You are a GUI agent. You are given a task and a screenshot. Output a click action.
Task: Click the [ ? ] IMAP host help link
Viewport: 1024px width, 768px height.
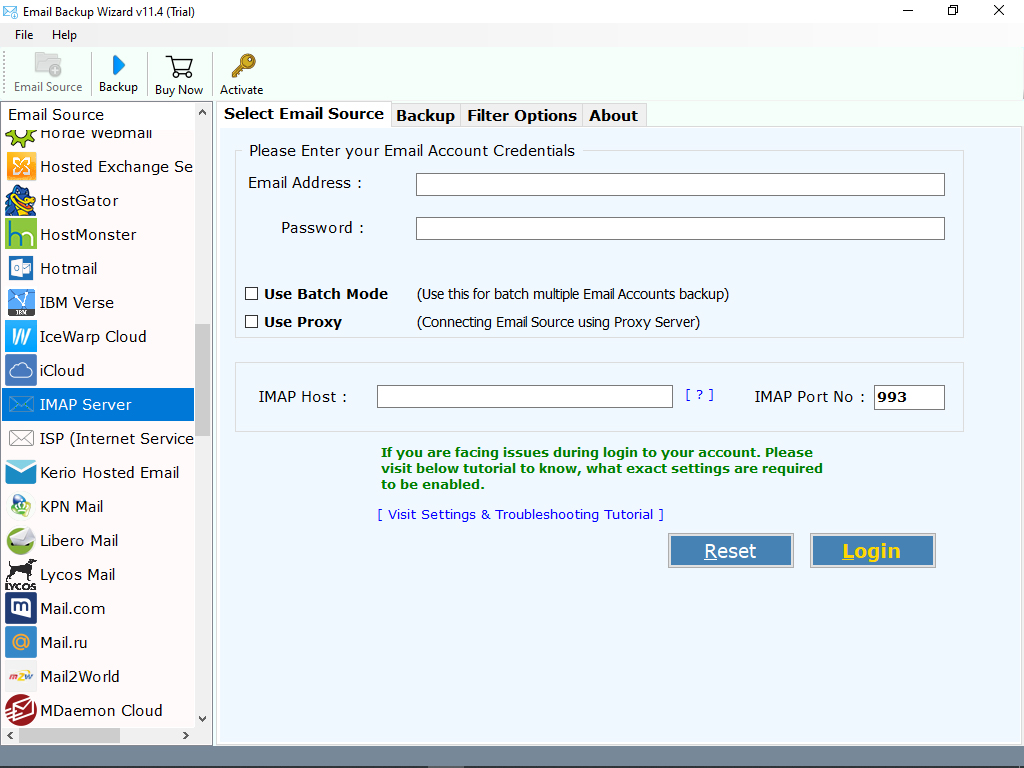[699, 394]
